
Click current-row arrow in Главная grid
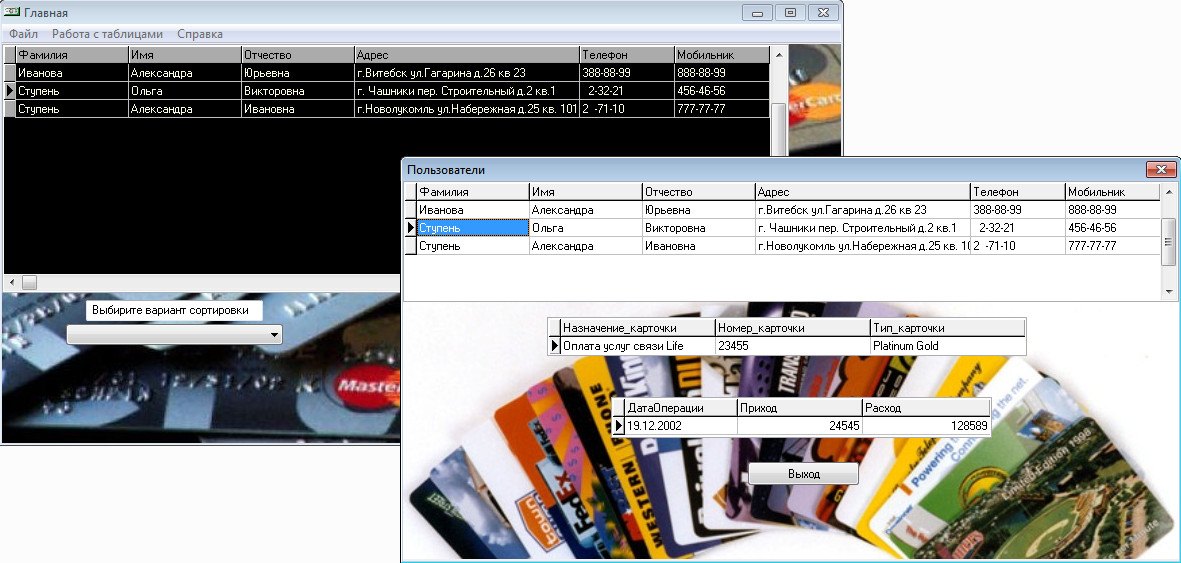coord(10,90)
